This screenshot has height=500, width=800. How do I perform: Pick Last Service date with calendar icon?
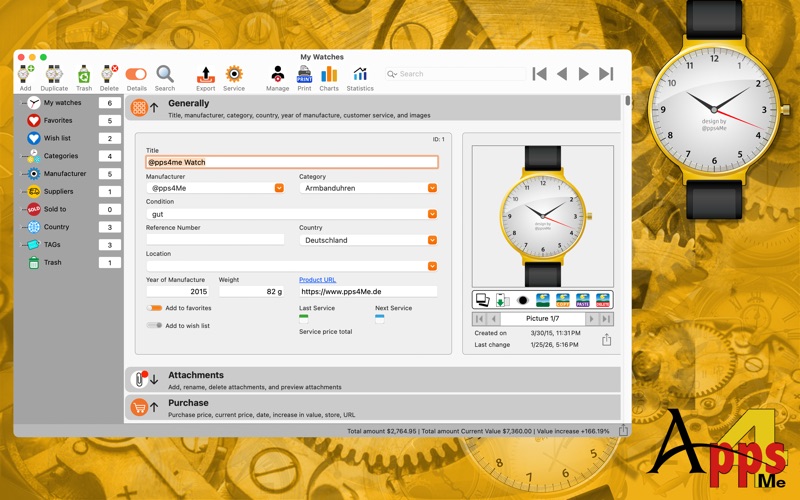click(304, 319)
